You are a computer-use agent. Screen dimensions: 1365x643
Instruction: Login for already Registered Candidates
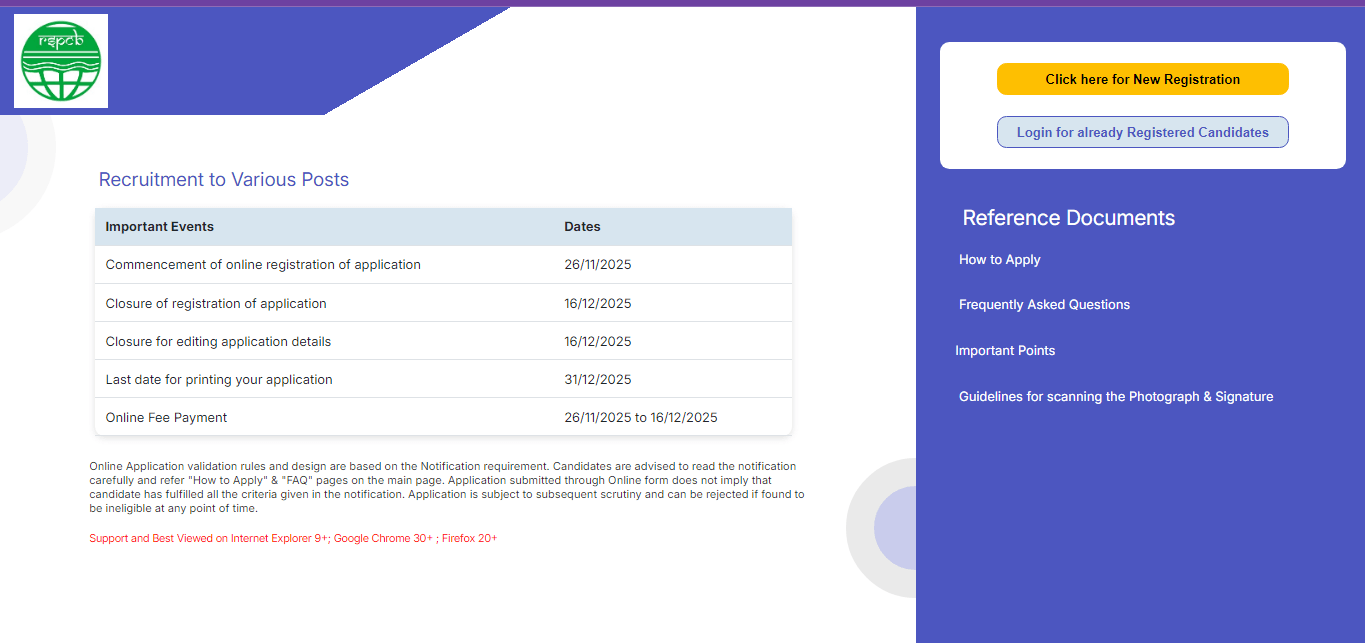point(1142,131)
